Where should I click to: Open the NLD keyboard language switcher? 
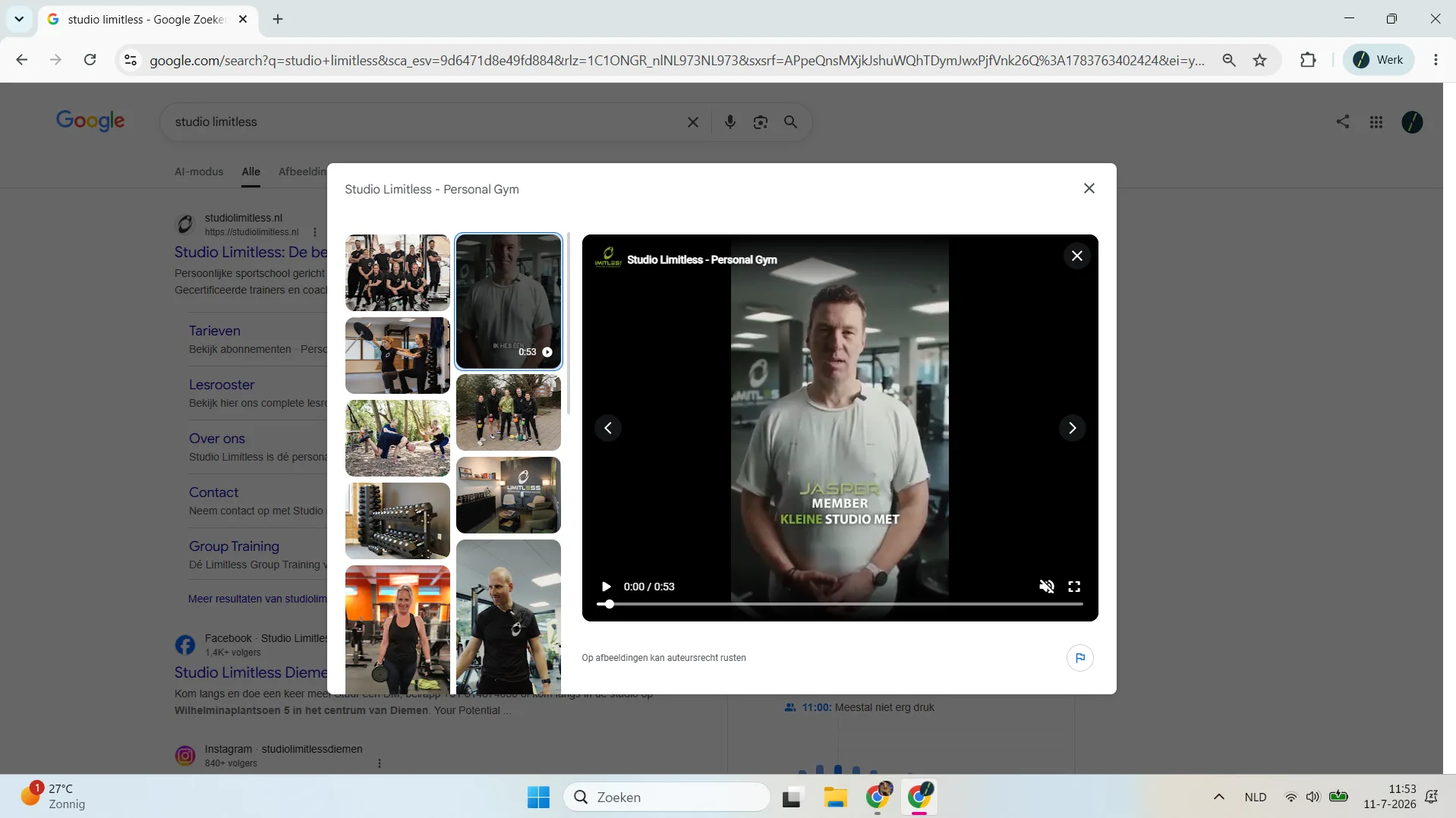pyautogui.click(x=1256, y=797)
